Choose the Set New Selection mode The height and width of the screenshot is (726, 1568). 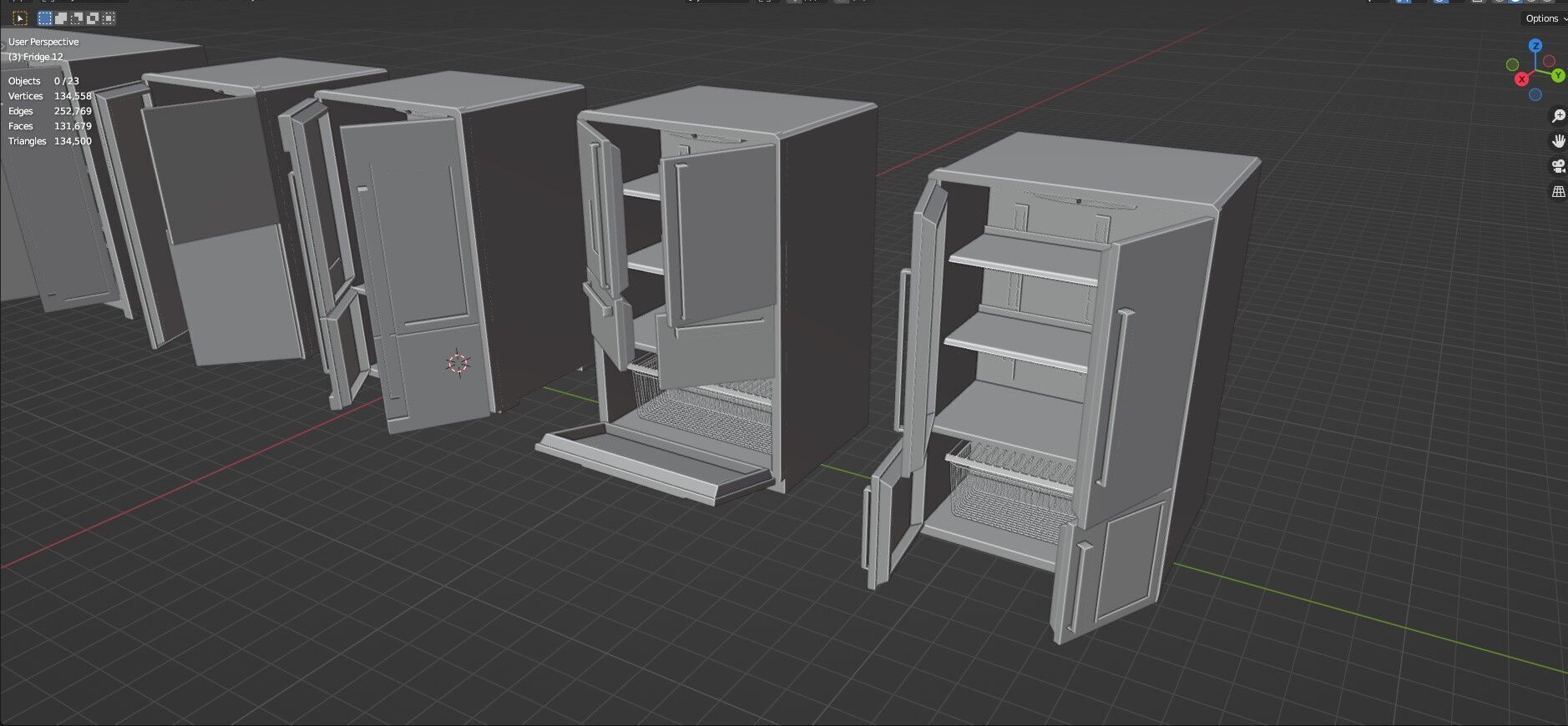(45, 18)
